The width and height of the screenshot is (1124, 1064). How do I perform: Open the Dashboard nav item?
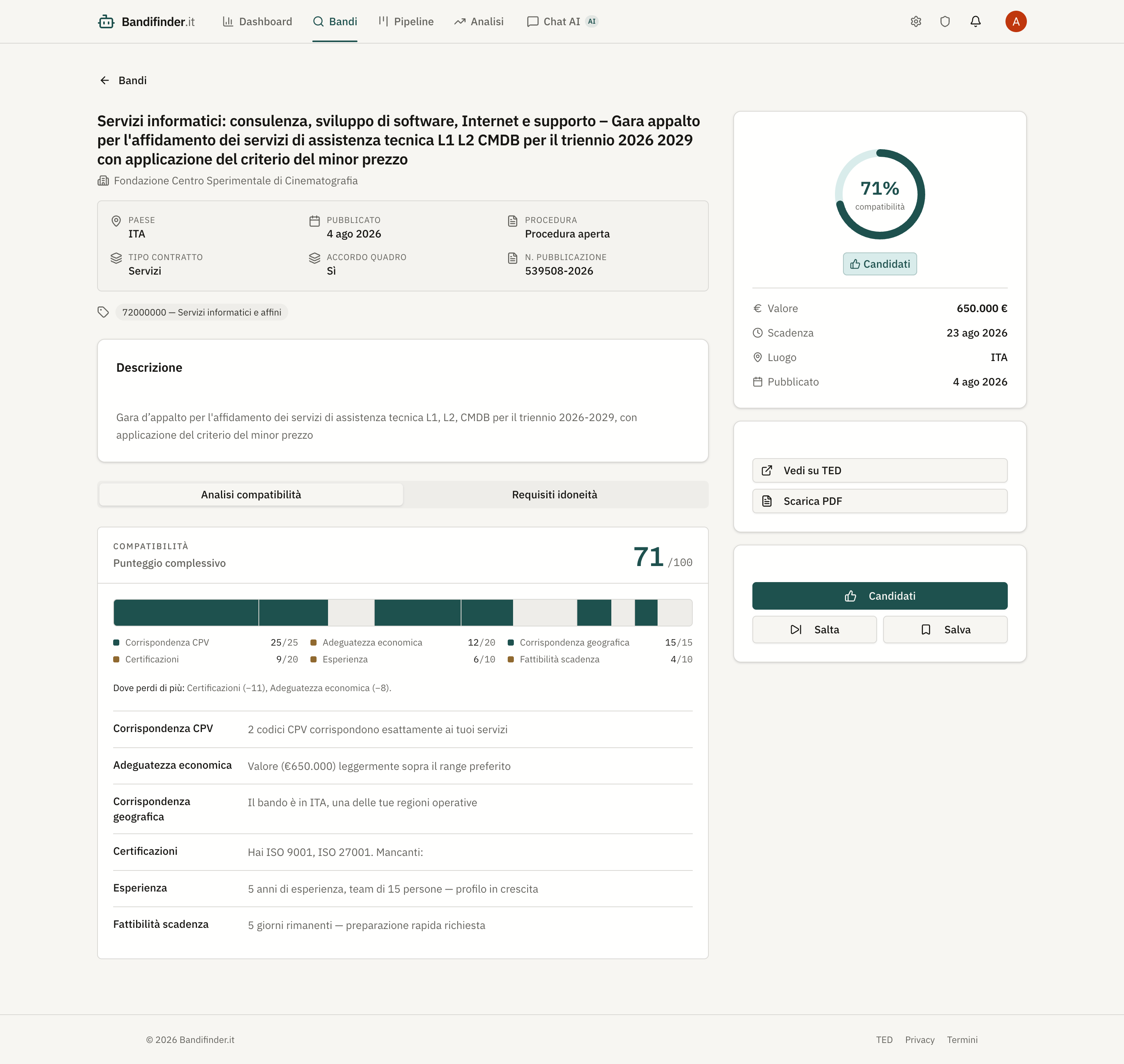[257, 21]
